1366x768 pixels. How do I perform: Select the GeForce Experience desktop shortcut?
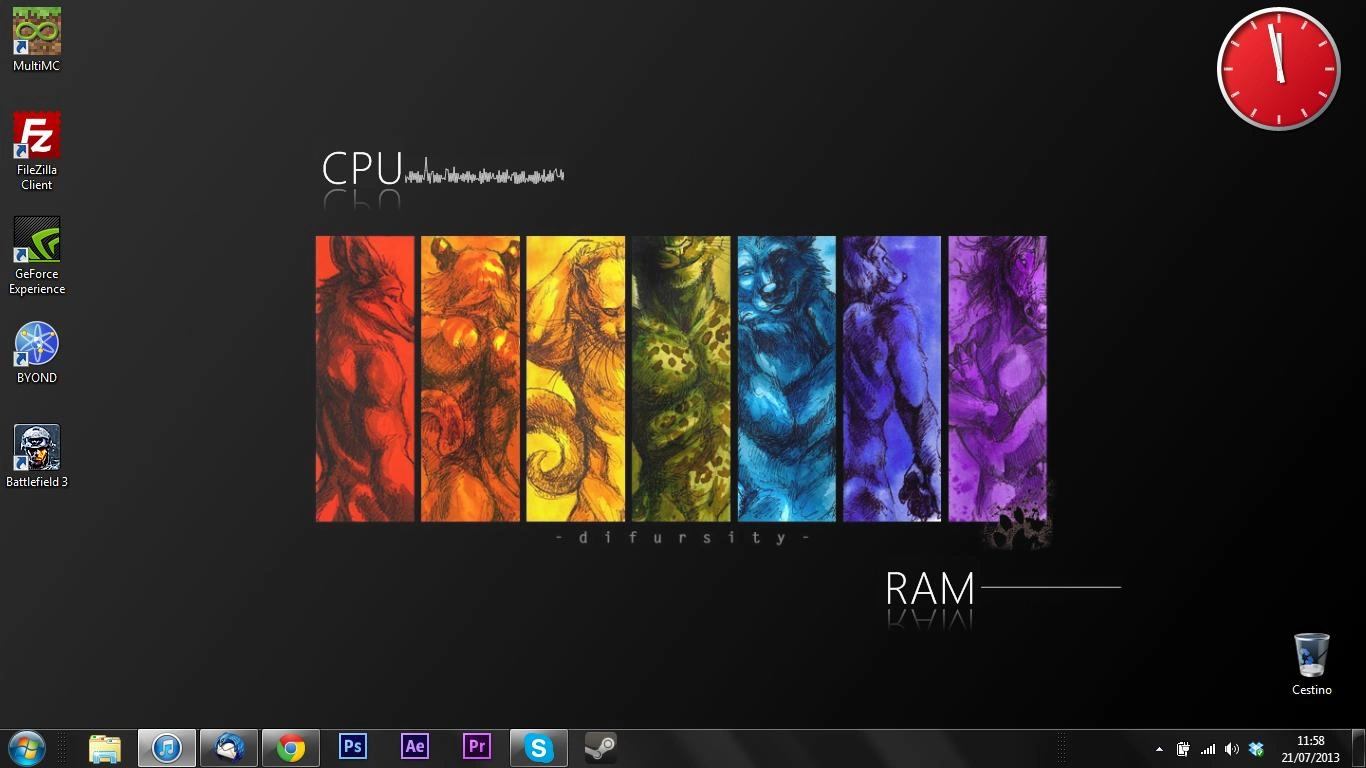click(37, 256)
